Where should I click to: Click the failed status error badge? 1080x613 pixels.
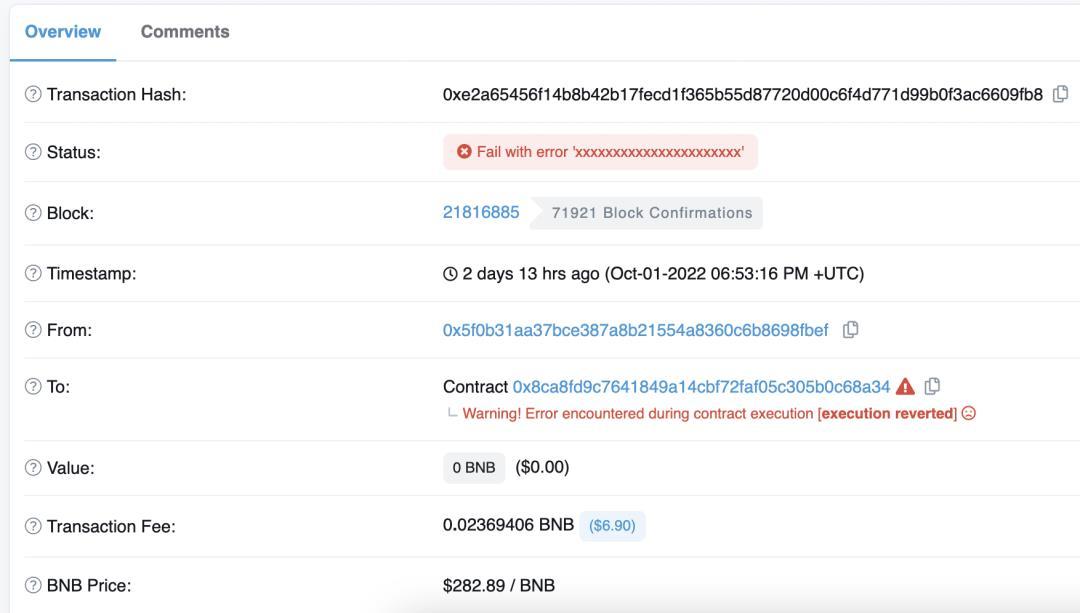pyautogui.click(x=600, y=152)
